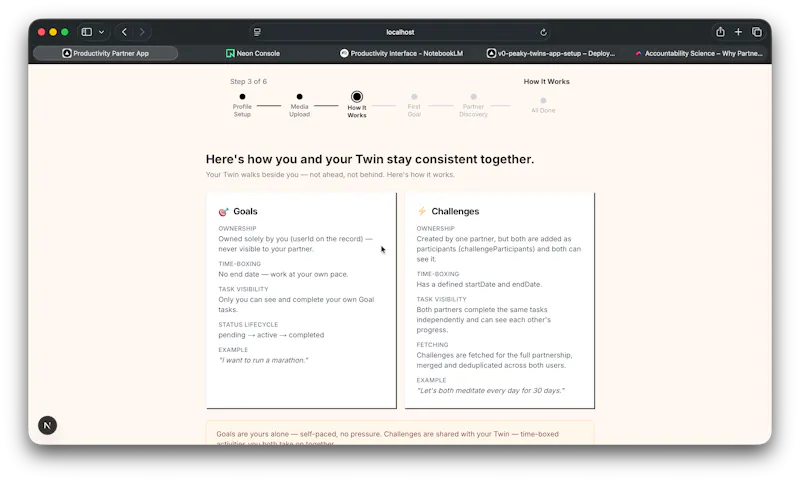Click the Partner Discovery step dot
This screenshot has width=800, height=482.
click(x=473, y=96)
